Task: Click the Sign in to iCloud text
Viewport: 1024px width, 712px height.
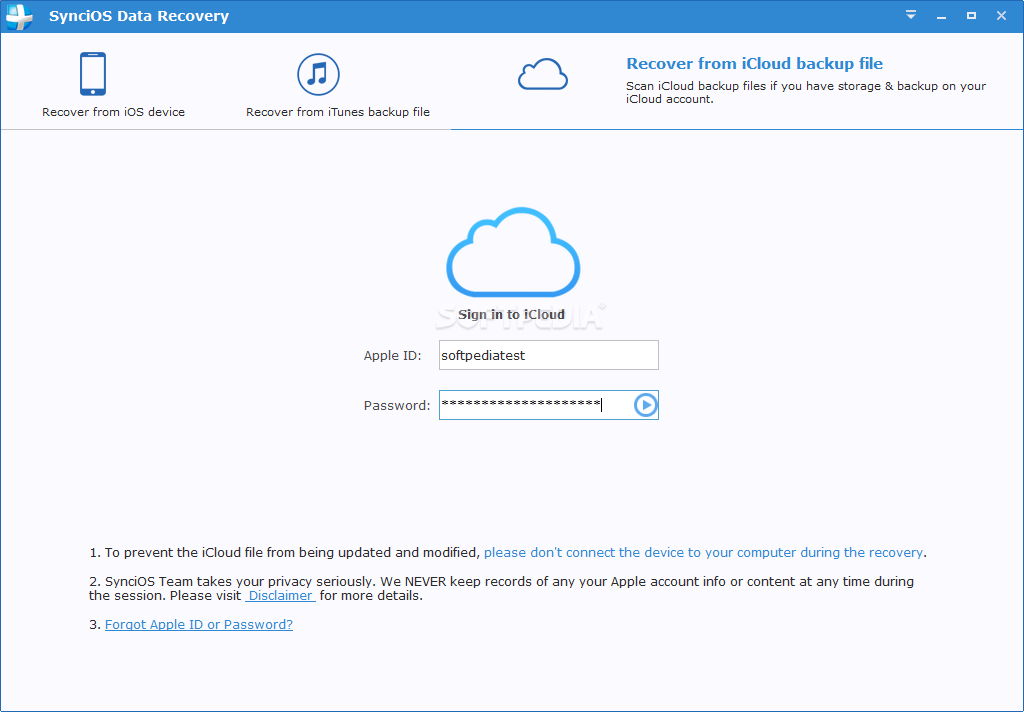Action: [511, 314]
